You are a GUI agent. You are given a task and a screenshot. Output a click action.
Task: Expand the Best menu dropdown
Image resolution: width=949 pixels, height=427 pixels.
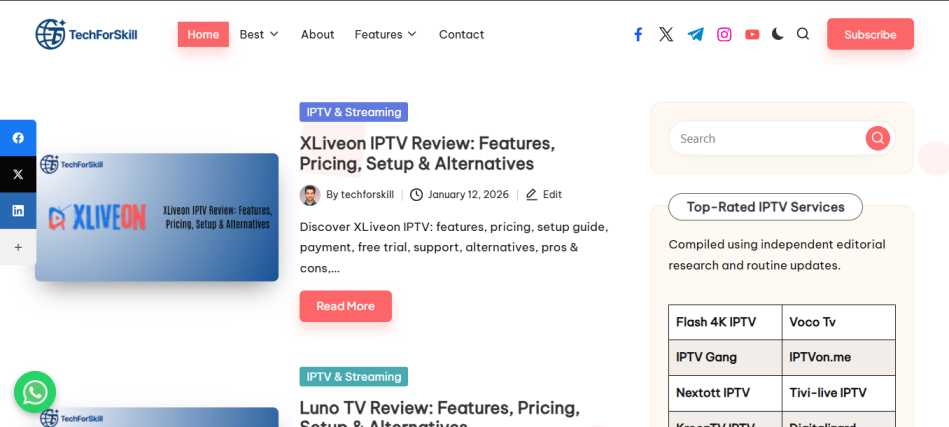click(259, 34)
